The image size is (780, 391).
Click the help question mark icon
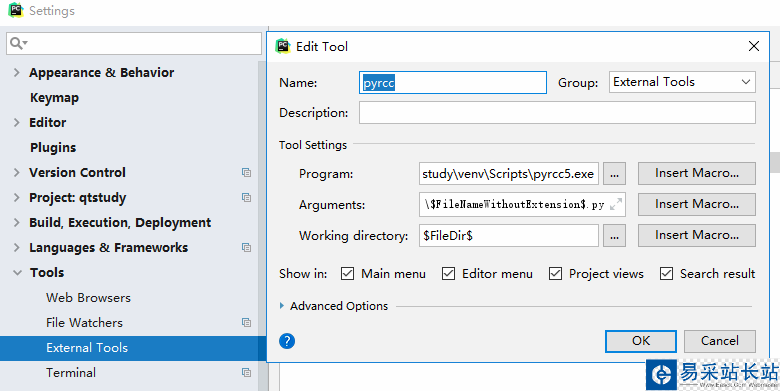287,341
